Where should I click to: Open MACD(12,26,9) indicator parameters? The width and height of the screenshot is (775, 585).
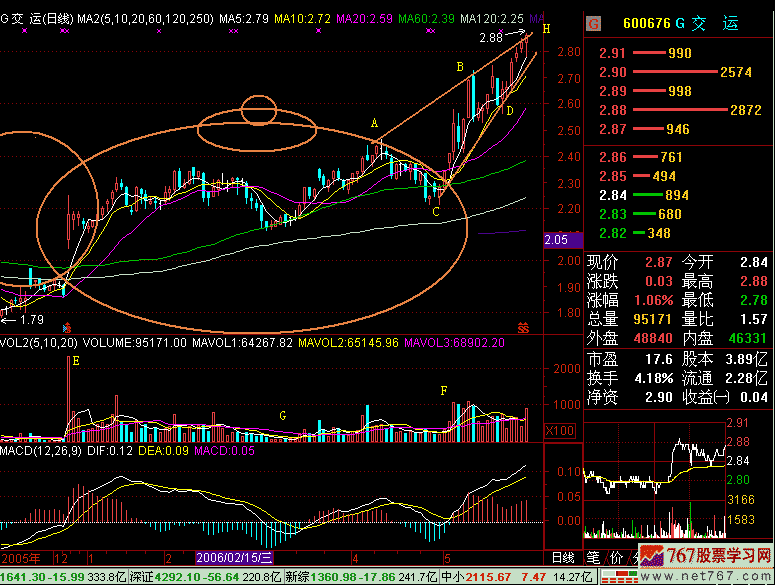tap(42, 453)
